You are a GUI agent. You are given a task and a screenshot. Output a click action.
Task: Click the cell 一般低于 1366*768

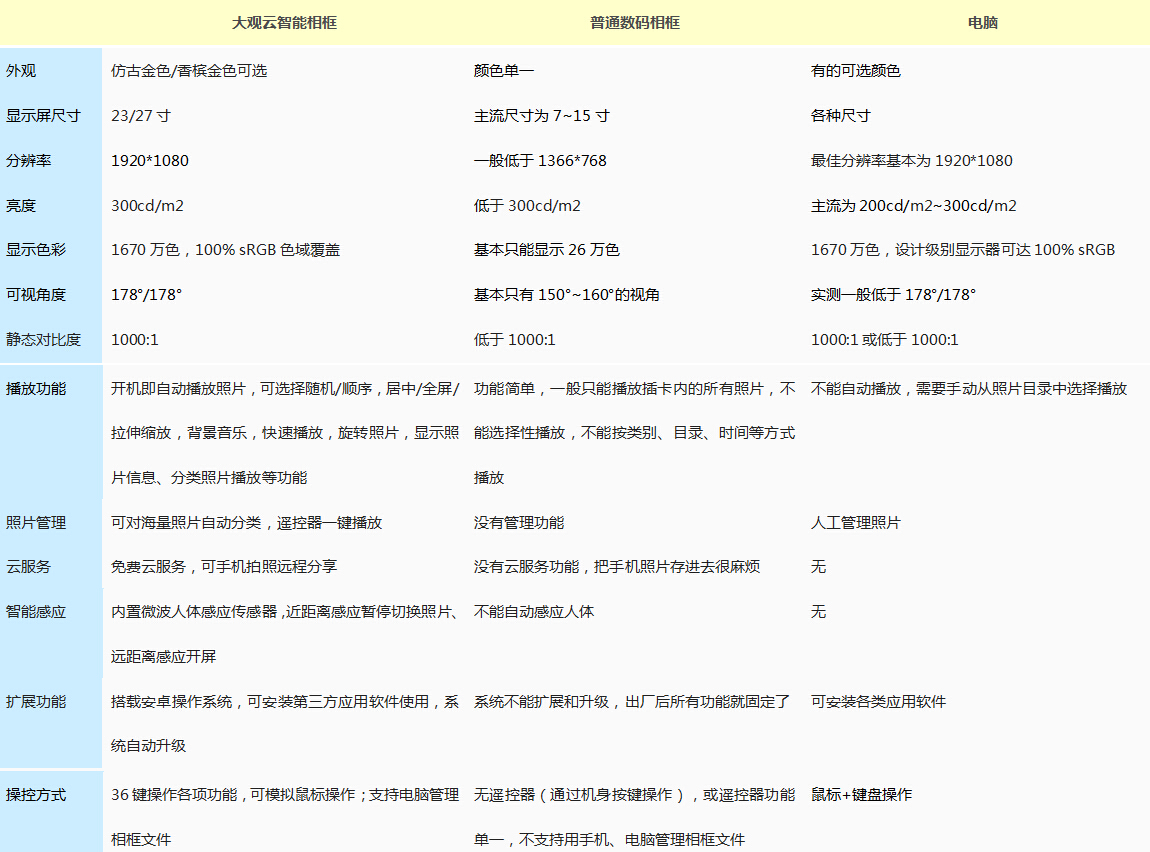[540, 161]
